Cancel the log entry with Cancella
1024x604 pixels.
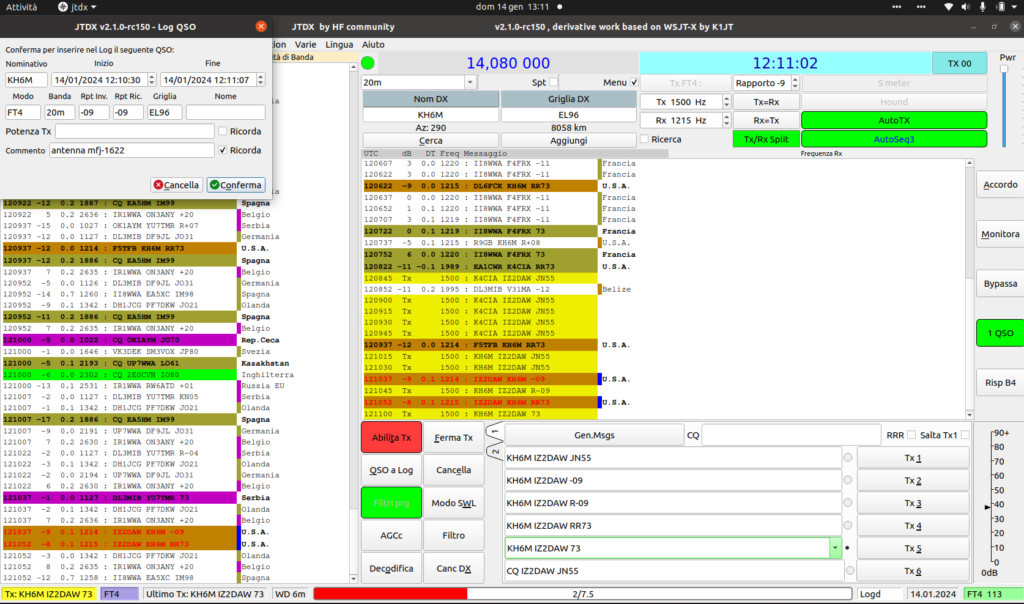(176, 185)
